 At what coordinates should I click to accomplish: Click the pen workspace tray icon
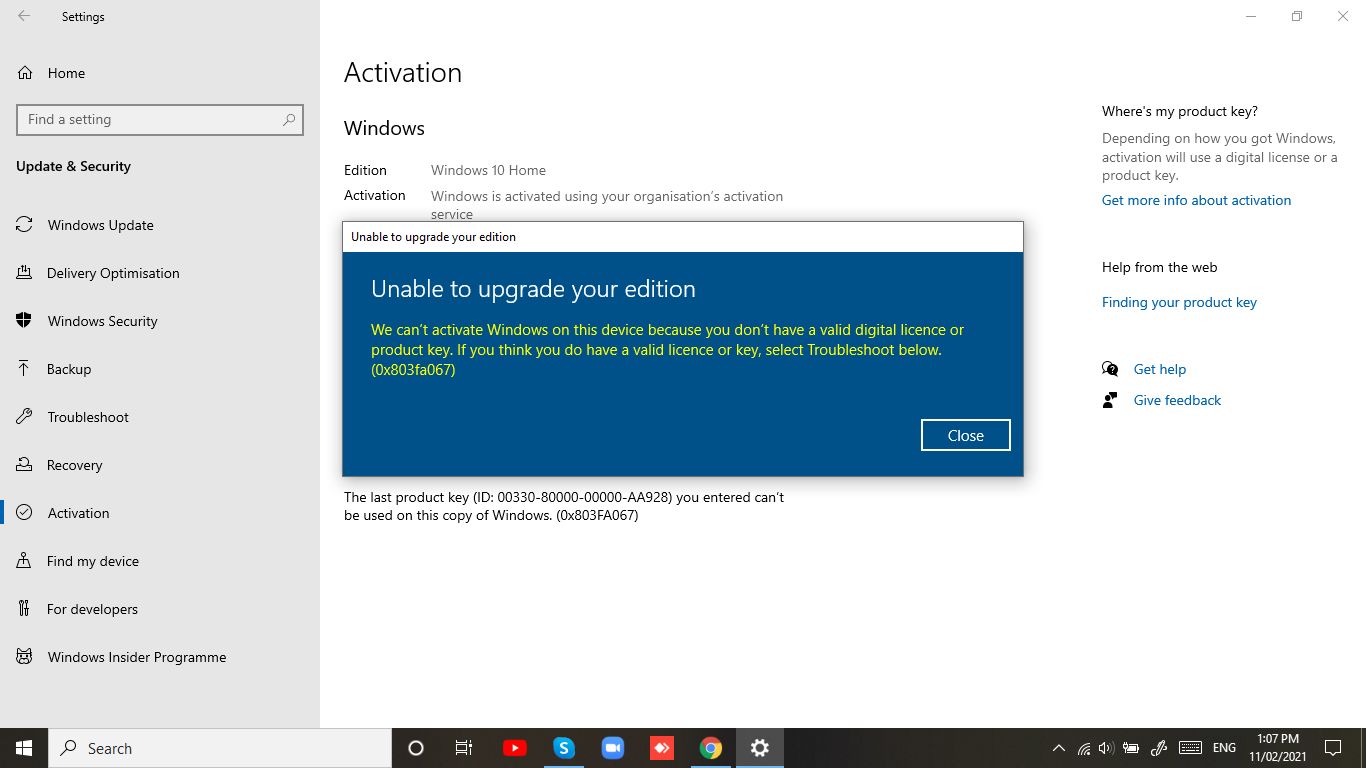pyautogui.click(x=1159, y=748)
